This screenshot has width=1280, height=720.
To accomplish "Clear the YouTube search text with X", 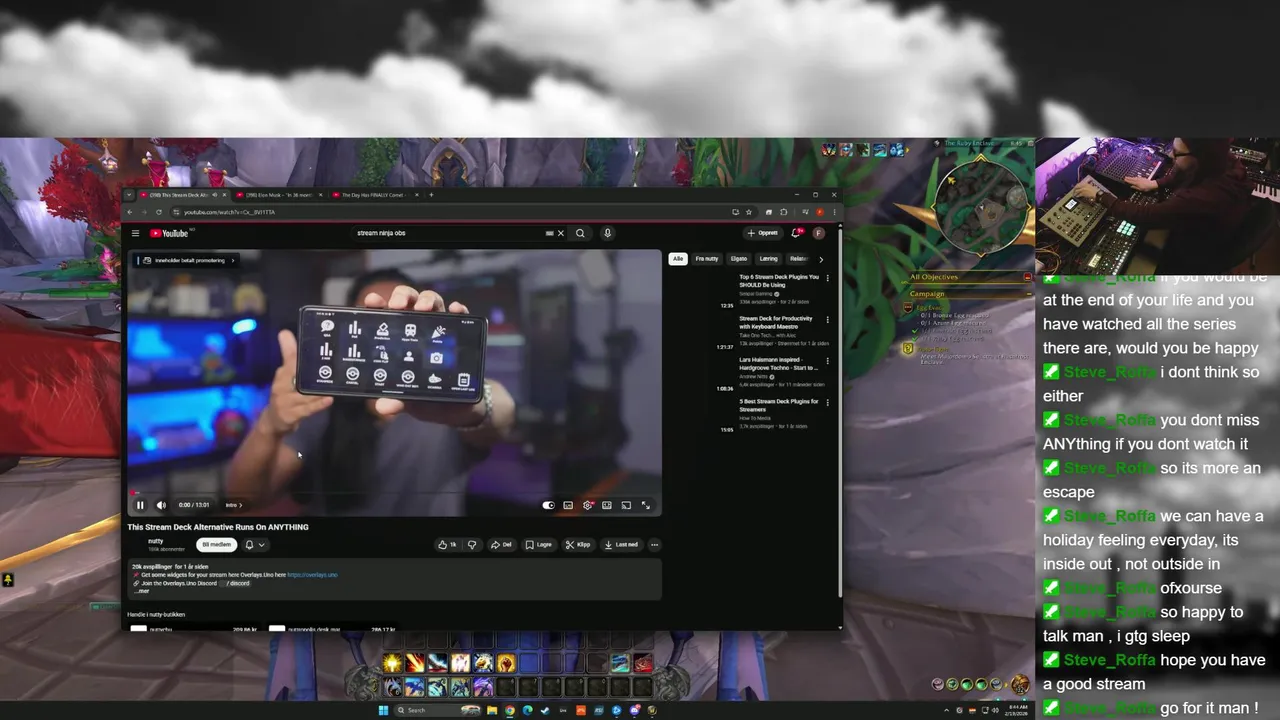I will (561, 233).
